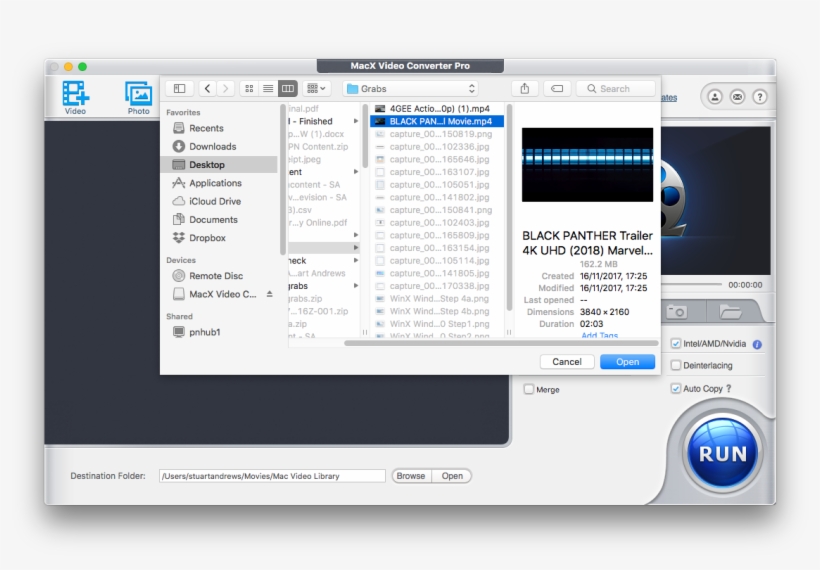820x570 pixels.
Task: Click the Browse destination button
Action: (411, 476)
